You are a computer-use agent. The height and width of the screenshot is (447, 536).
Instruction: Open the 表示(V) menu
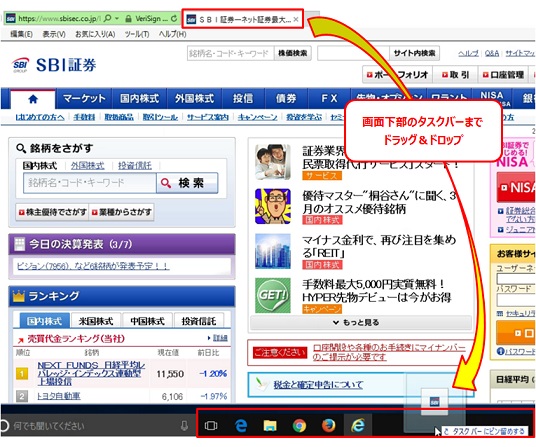pyautogui.click(x=54, y=34)
